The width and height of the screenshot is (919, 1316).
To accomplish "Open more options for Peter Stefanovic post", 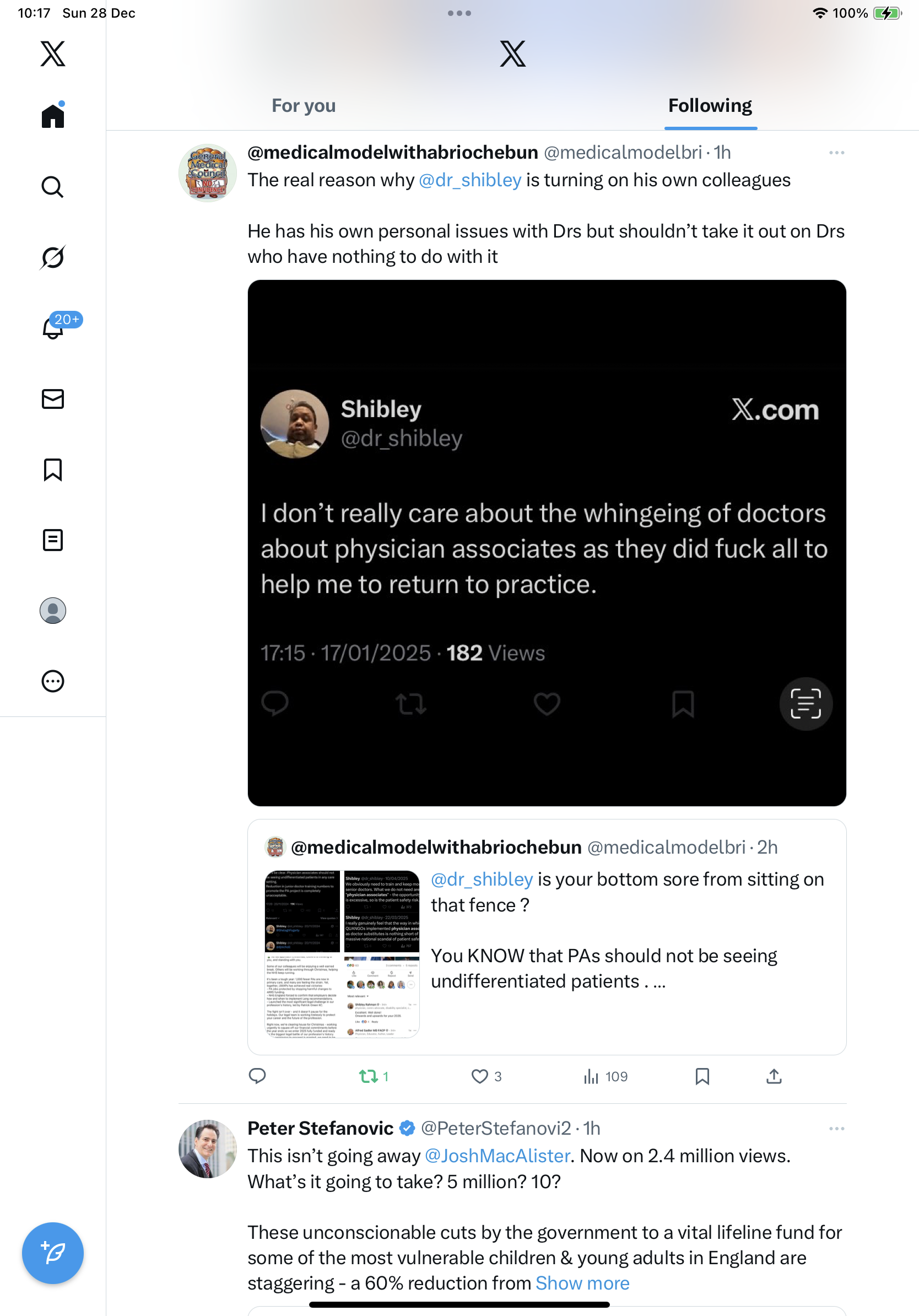I will [836, 1129].
